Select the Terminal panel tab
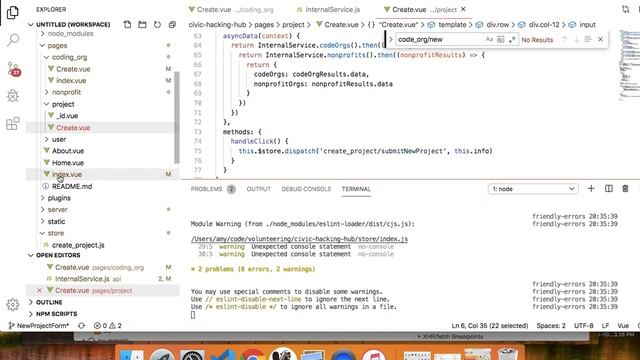 [356, 189]
